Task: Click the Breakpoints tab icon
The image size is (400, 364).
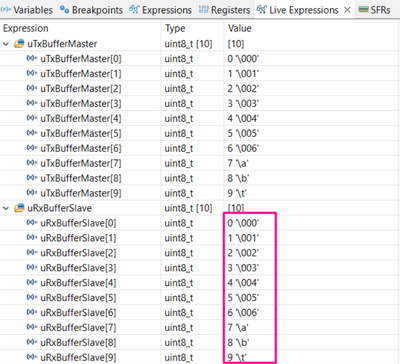Action: 64,10
